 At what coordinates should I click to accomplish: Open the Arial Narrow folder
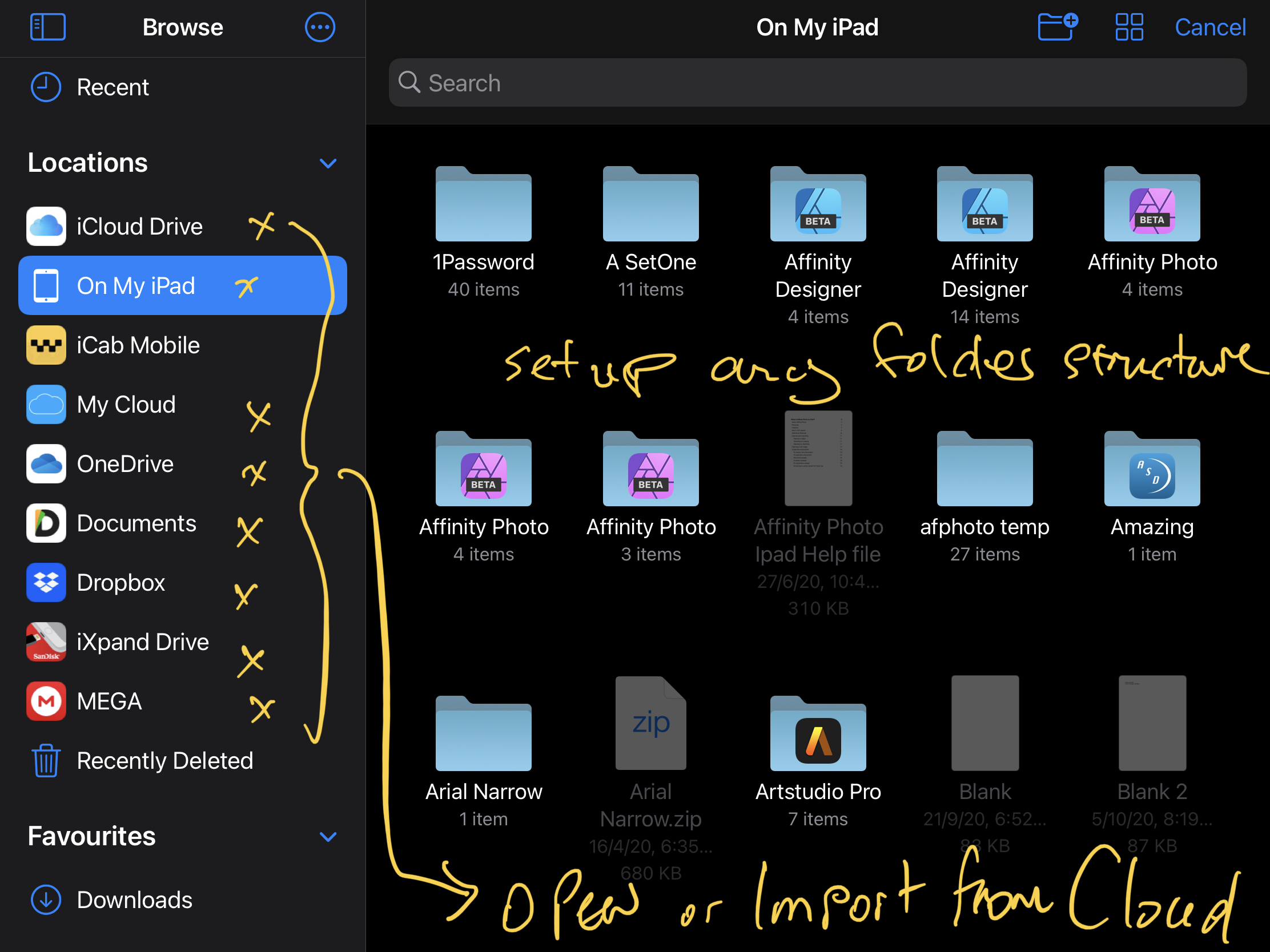coord(484,733)
